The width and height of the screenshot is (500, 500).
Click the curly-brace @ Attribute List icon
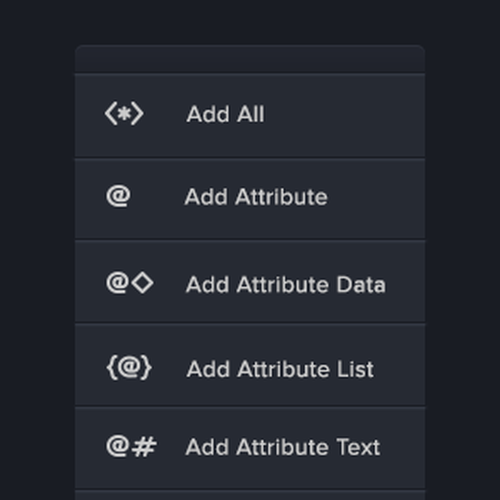pyautogui.click(x=129, y=368)
